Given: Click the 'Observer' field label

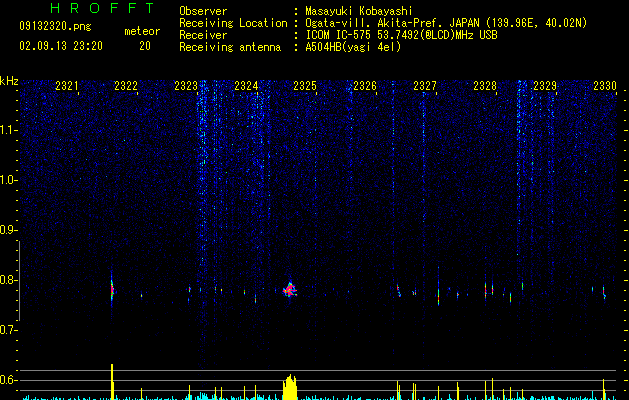Looking at the screenshot, I should 203,11.
